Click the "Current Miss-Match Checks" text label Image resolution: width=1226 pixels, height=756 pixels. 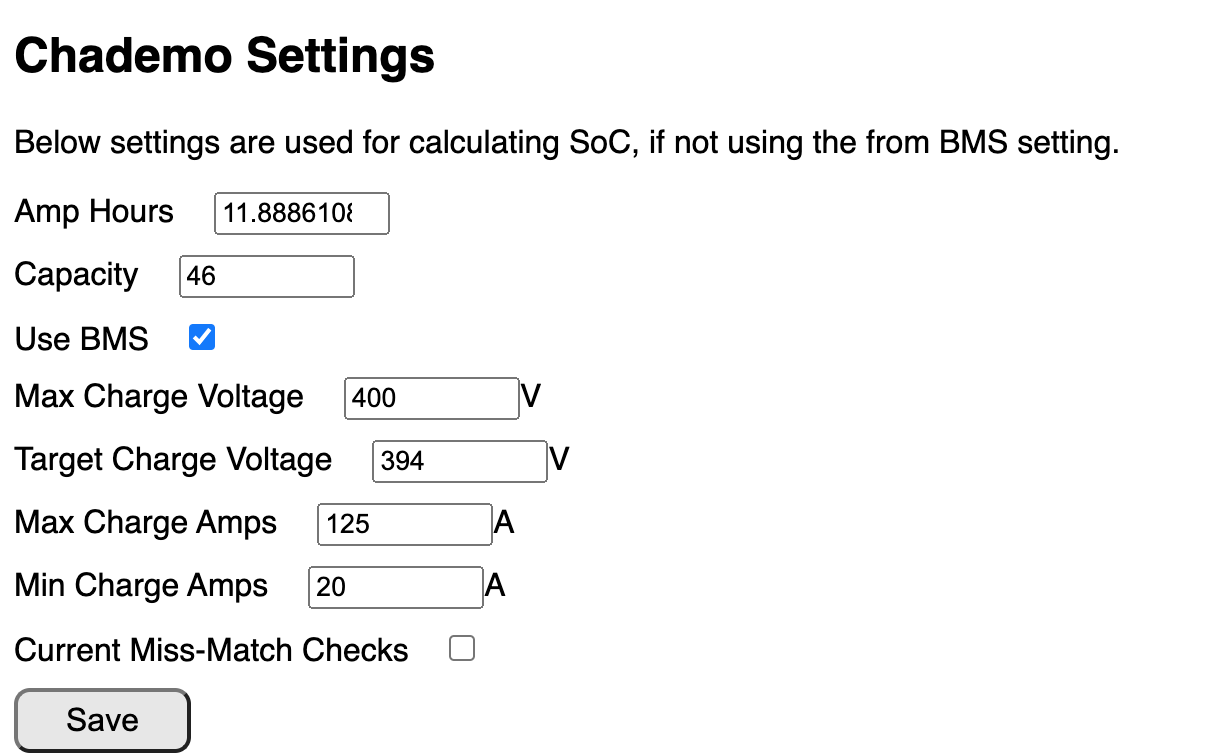211,651
